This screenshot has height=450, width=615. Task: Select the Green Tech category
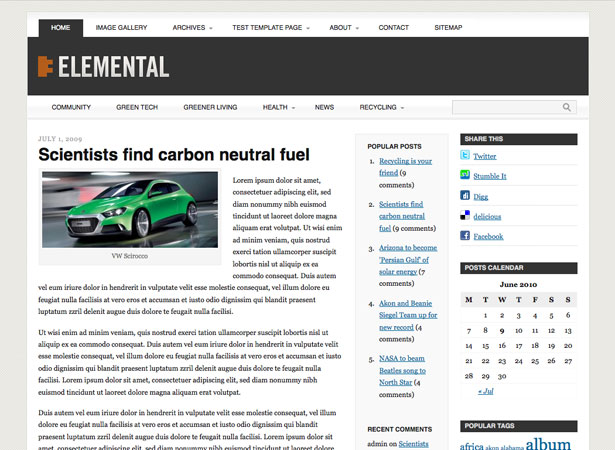coord(137,107)
